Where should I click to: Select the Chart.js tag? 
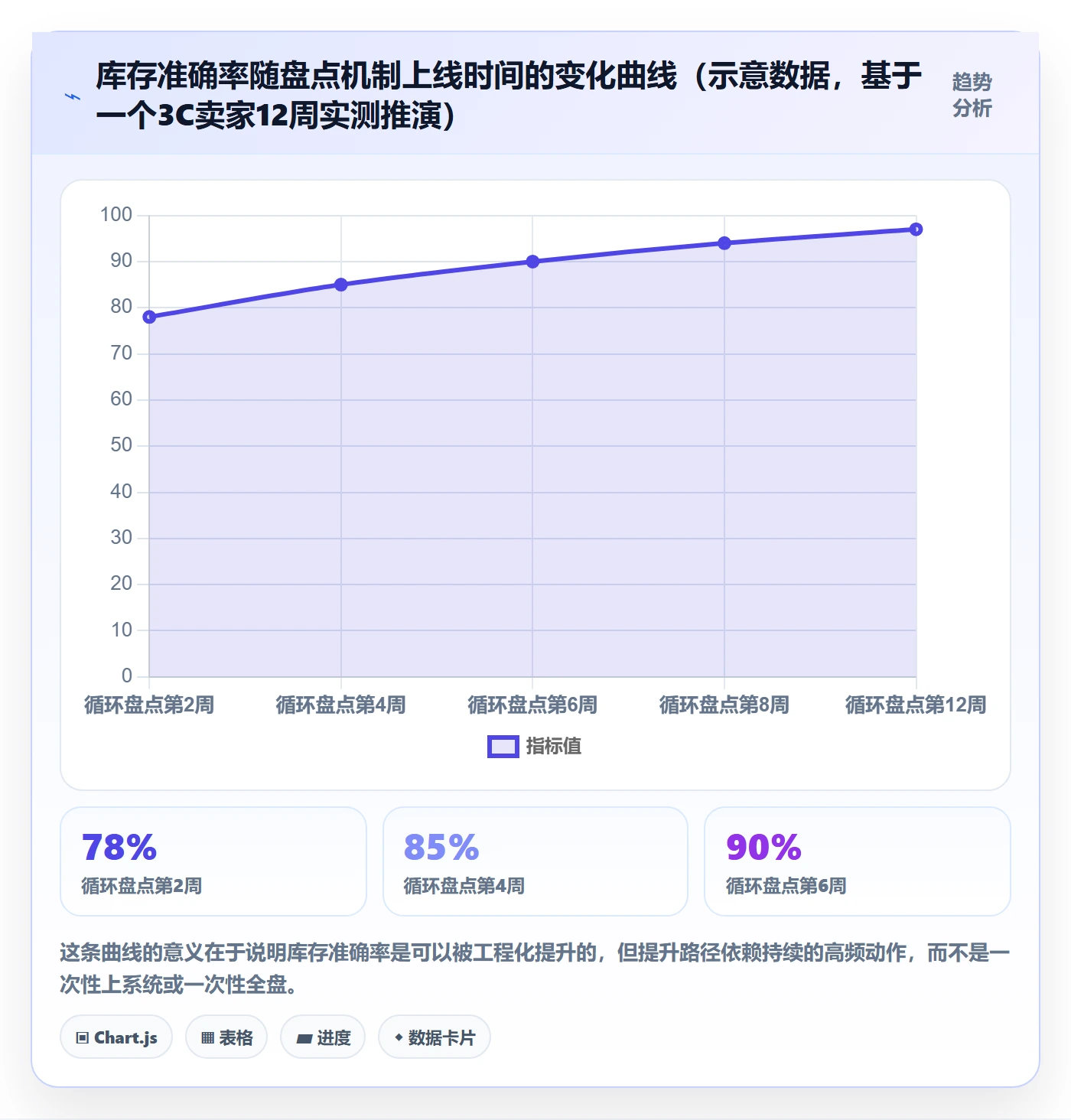(116, 1037)
